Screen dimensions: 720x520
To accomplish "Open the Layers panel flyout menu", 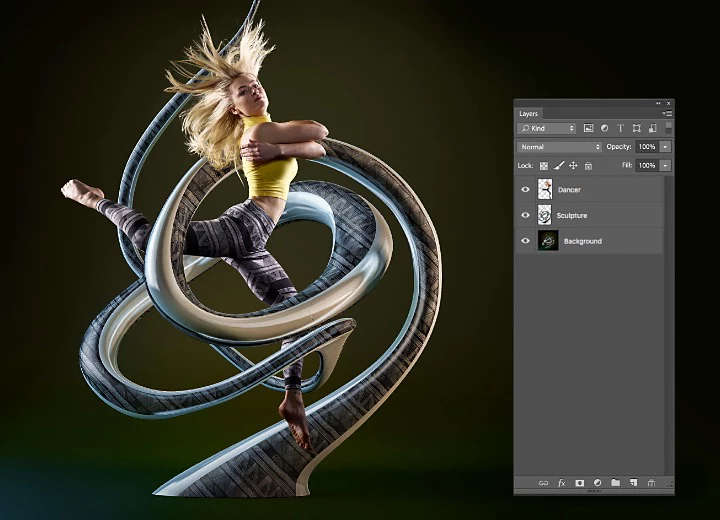I will (667, 114).
